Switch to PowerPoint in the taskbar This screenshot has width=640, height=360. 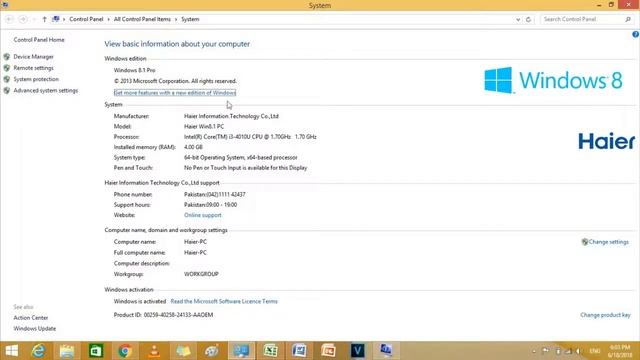(329, 351)
